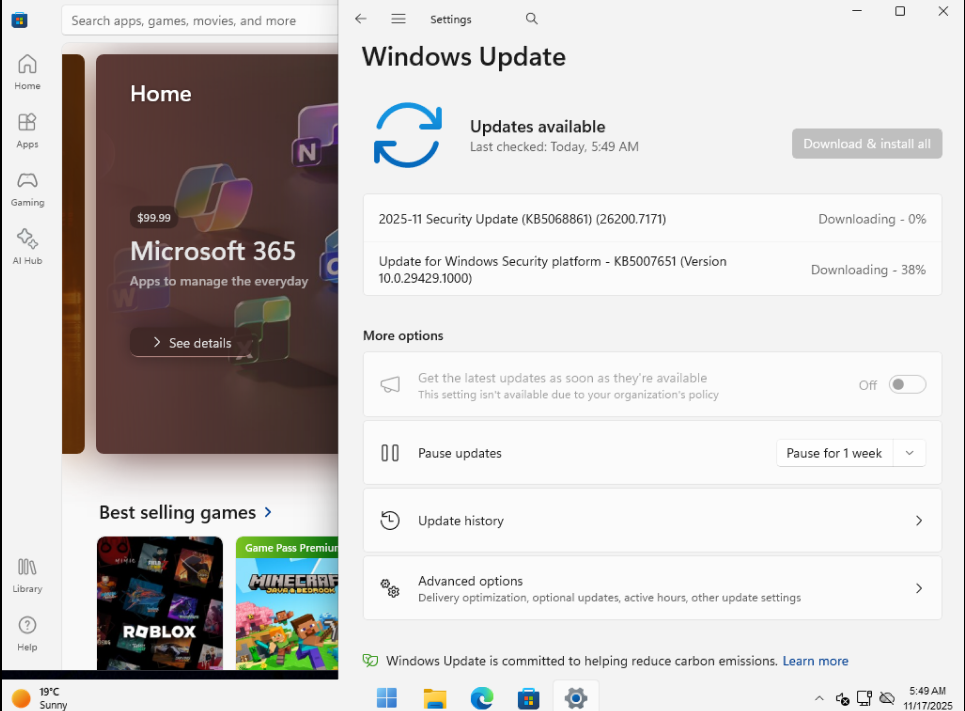This screenshot has width=965, height=711.
Task: Open Gaming section in Microsoft Store
Action: point(27,189)
